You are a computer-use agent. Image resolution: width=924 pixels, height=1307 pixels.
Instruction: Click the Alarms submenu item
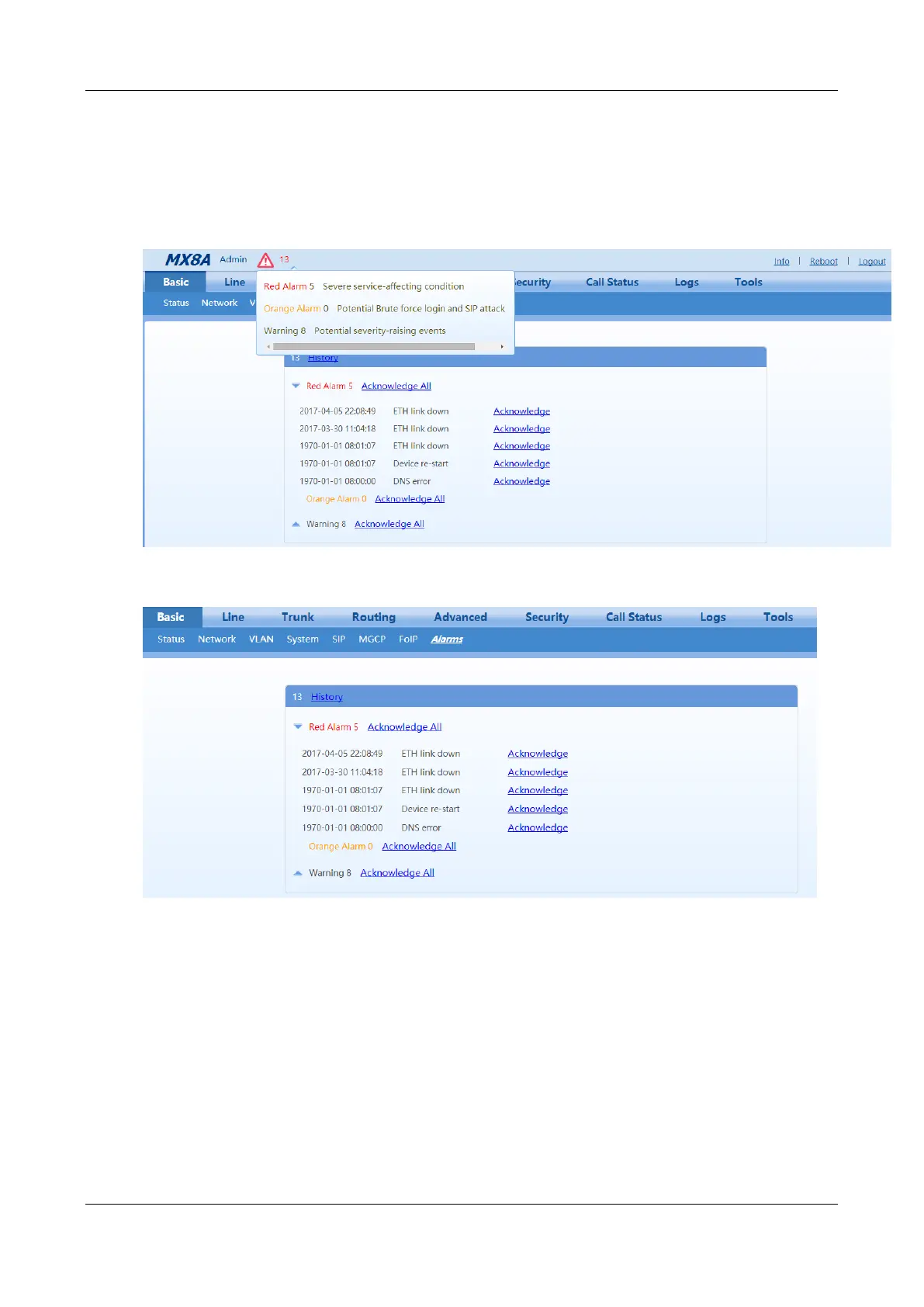tap(447, 640)
